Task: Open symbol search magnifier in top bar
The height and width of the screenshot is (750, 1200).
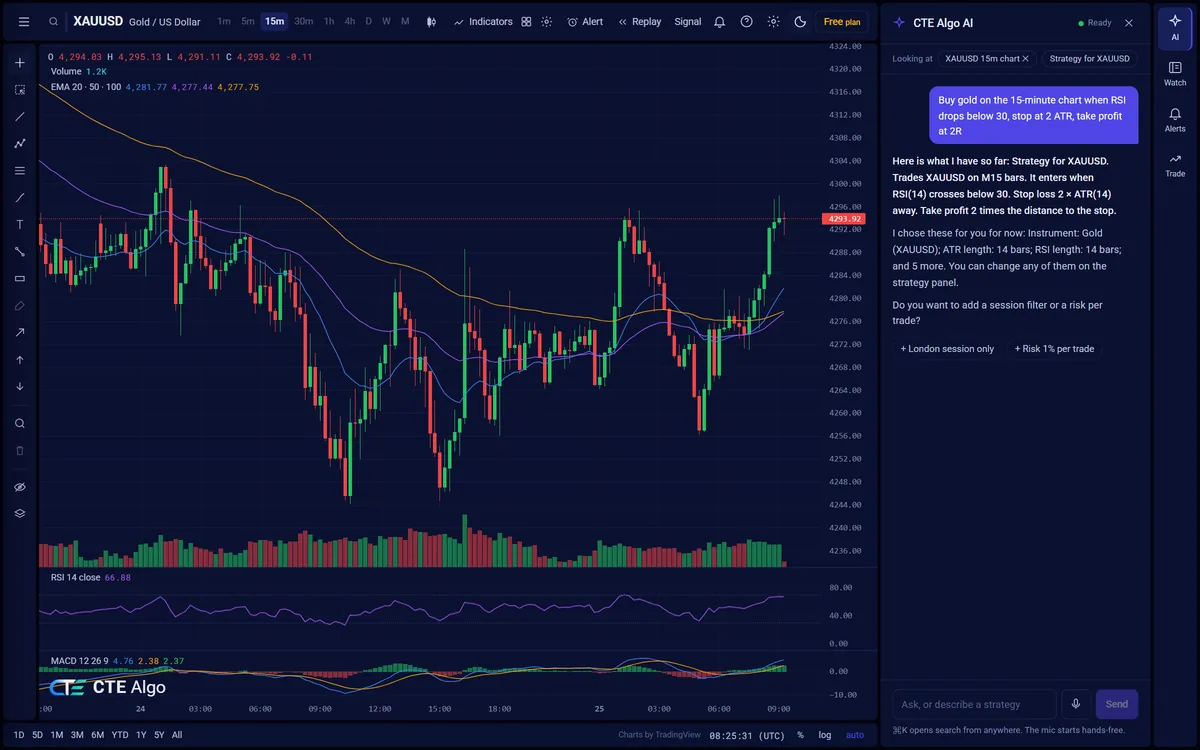Action: coord(53,21)
